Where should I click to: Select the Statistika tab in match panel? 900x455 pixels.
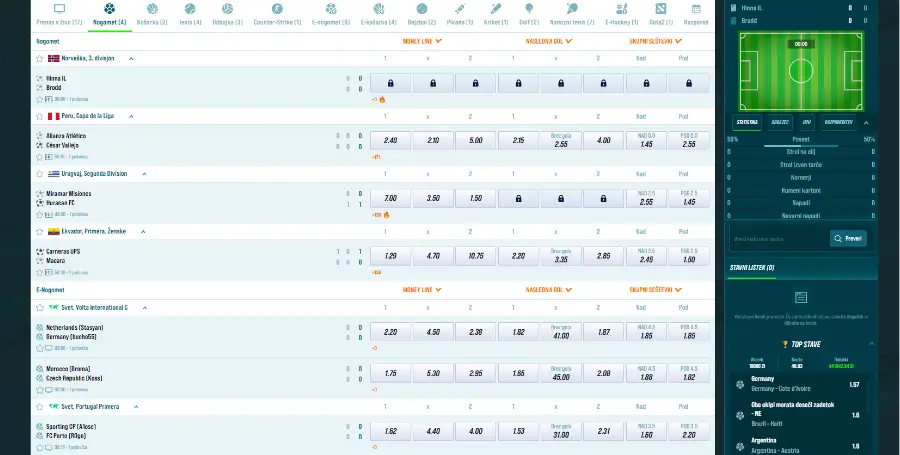pos(747,122)
